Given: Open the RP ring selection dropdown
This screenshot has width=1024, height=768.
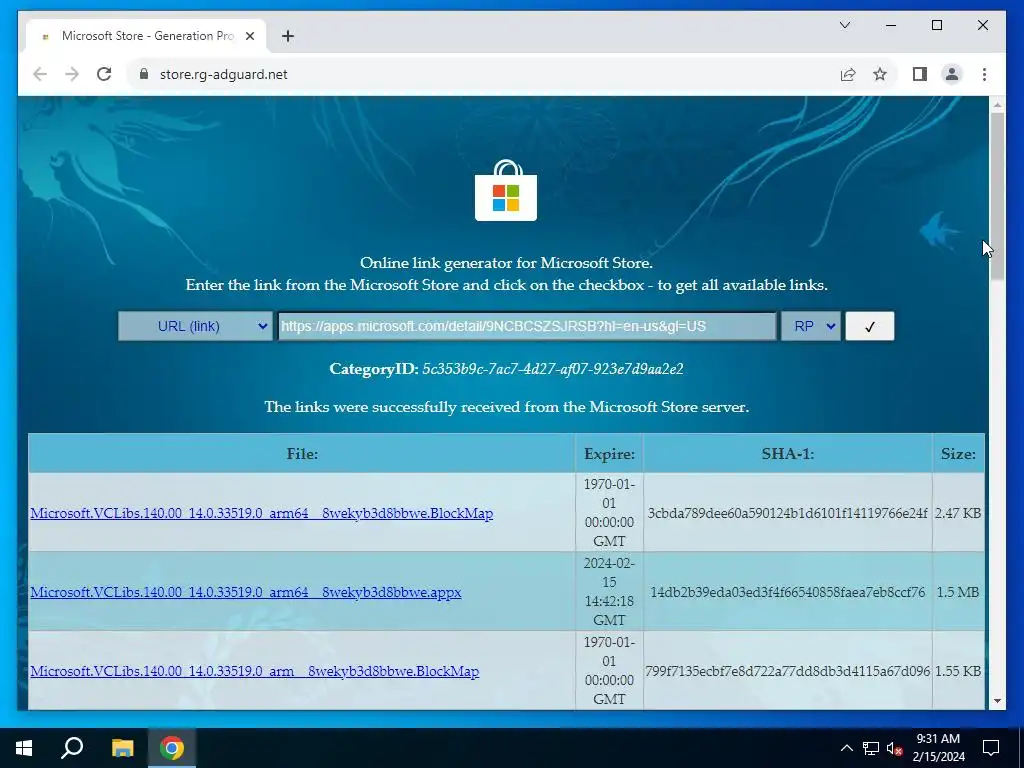Looking at the screenshot, I should 811,326.
